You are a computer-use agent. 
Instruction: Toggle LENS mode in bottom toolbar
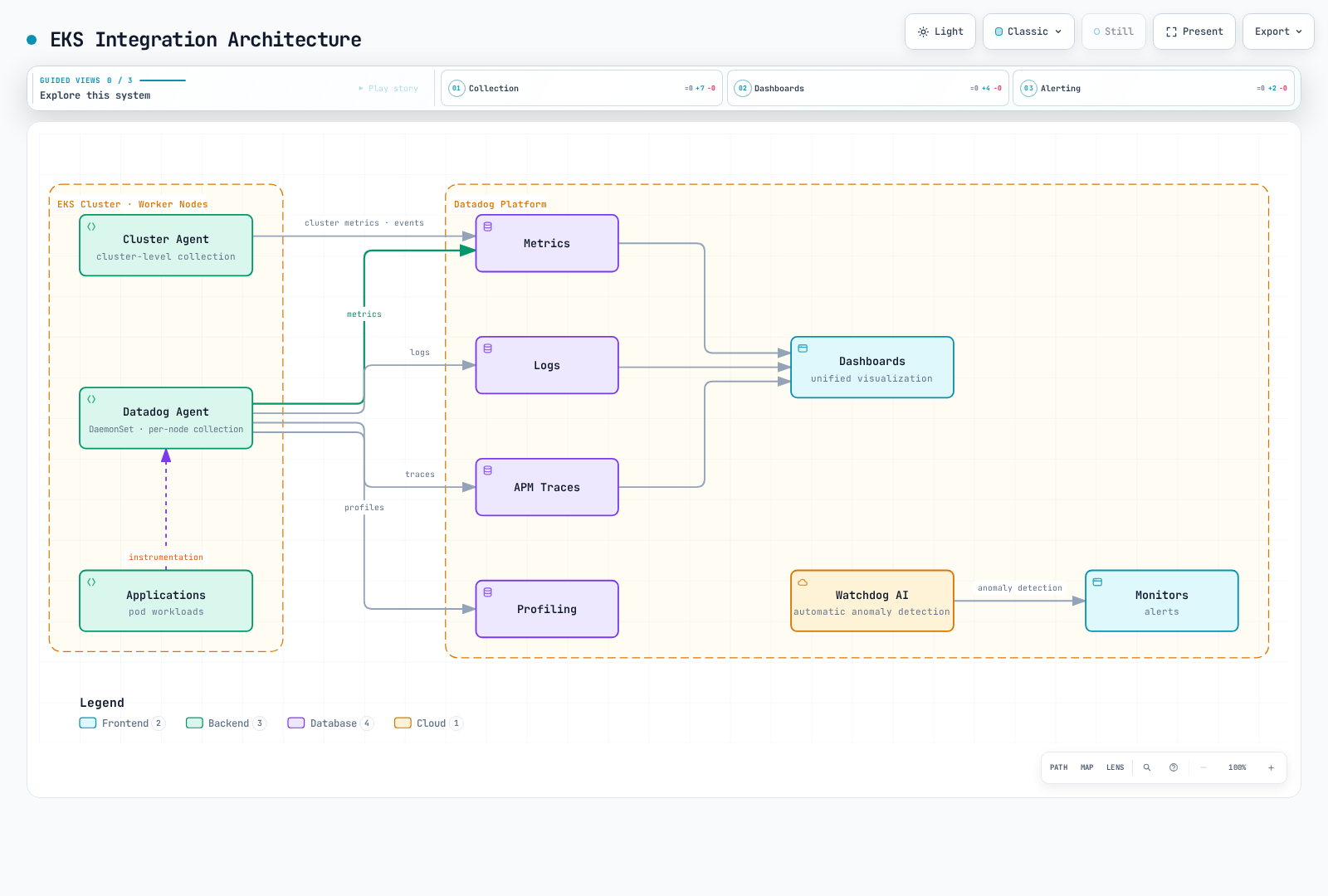(x=1115, y=767)
